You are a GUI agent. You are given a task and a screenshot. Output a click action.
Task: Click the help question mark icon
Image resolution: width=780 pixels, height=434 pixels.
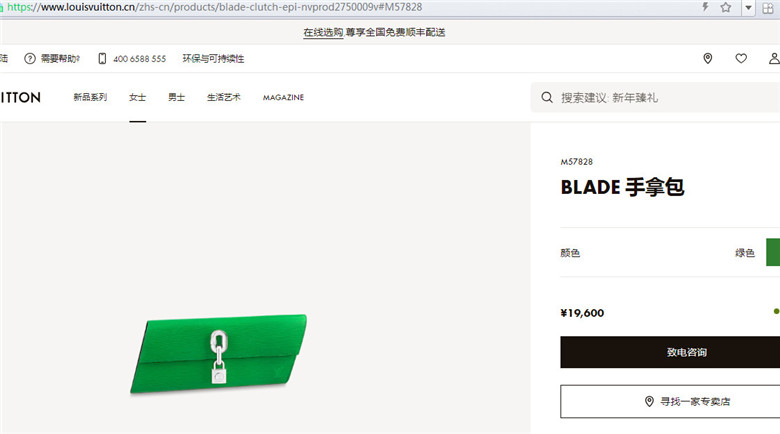[x=30, y=59]
